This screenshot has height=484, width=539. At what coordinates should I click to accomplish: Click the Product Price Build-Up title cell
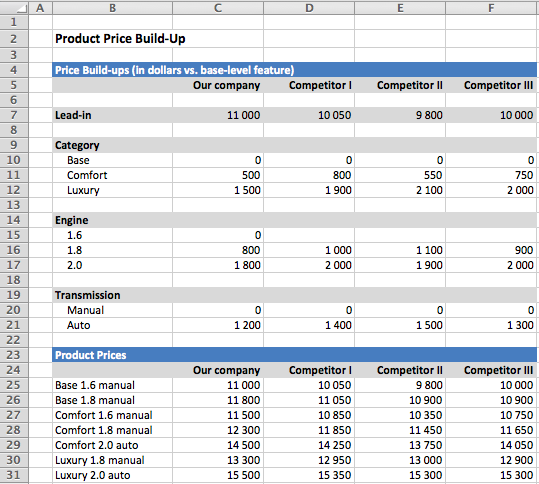[120, 38]
